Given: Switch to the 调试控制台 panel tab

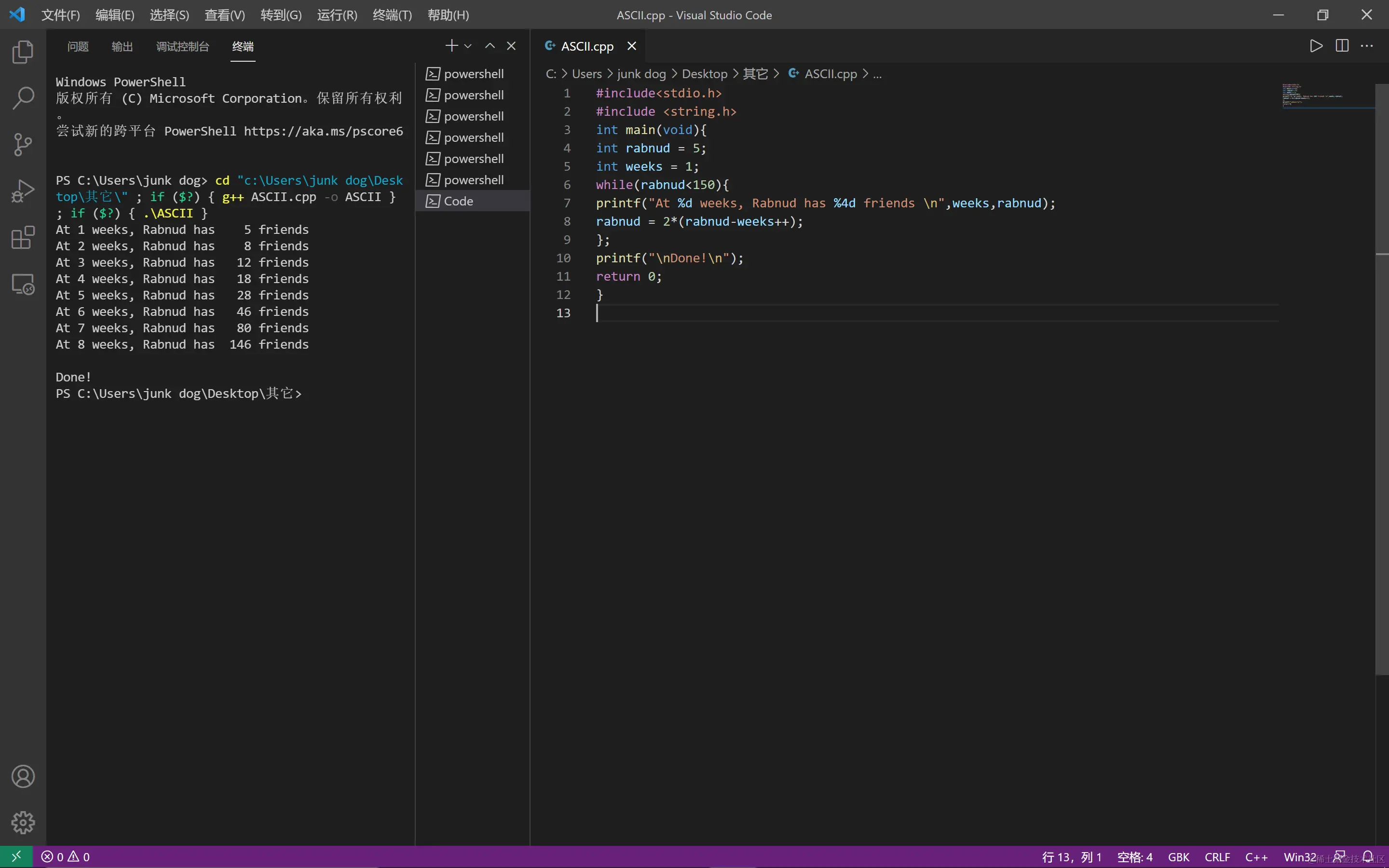Looking at the screenshot, I should pos(182,46).
